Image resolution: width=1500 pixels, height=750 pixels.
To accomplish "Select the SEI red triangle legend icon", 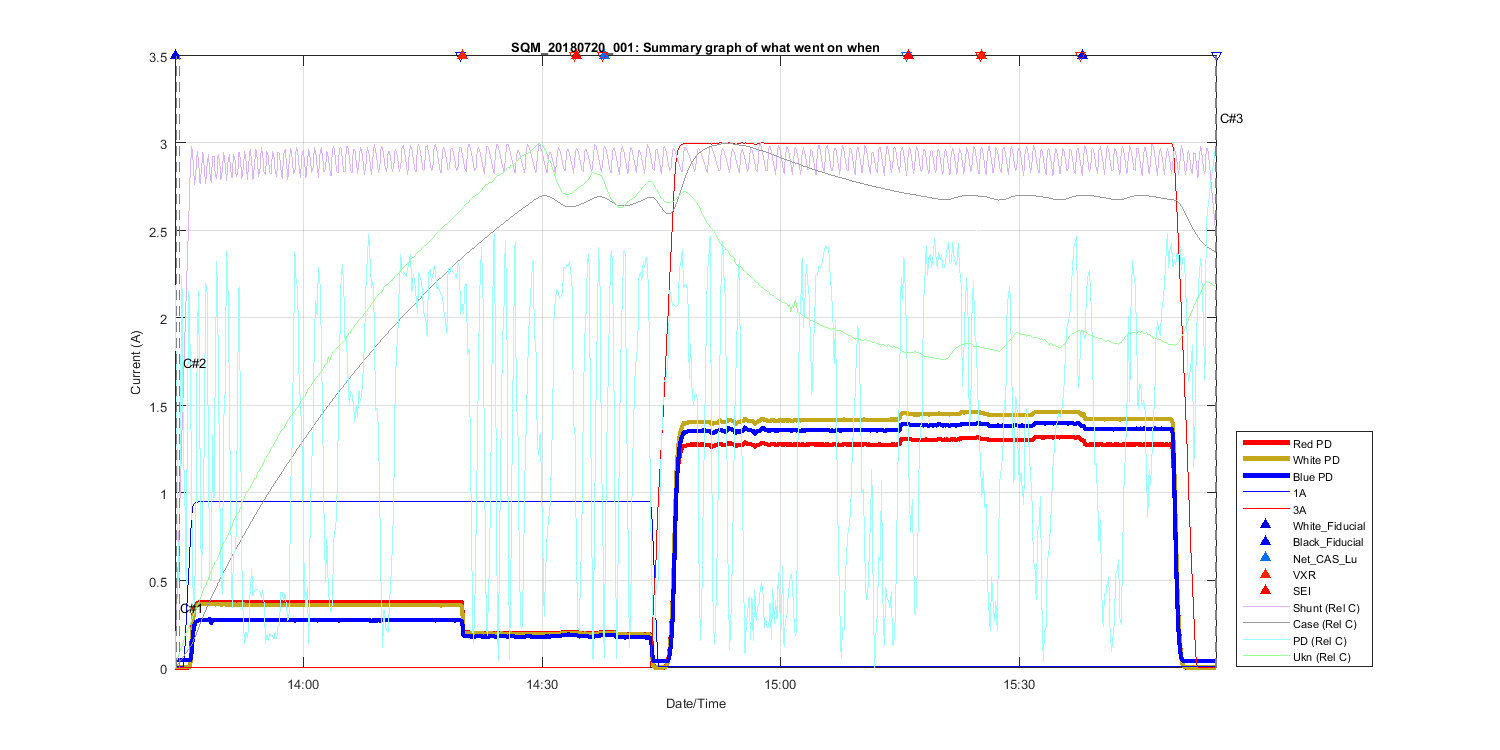I will 1265,591.
